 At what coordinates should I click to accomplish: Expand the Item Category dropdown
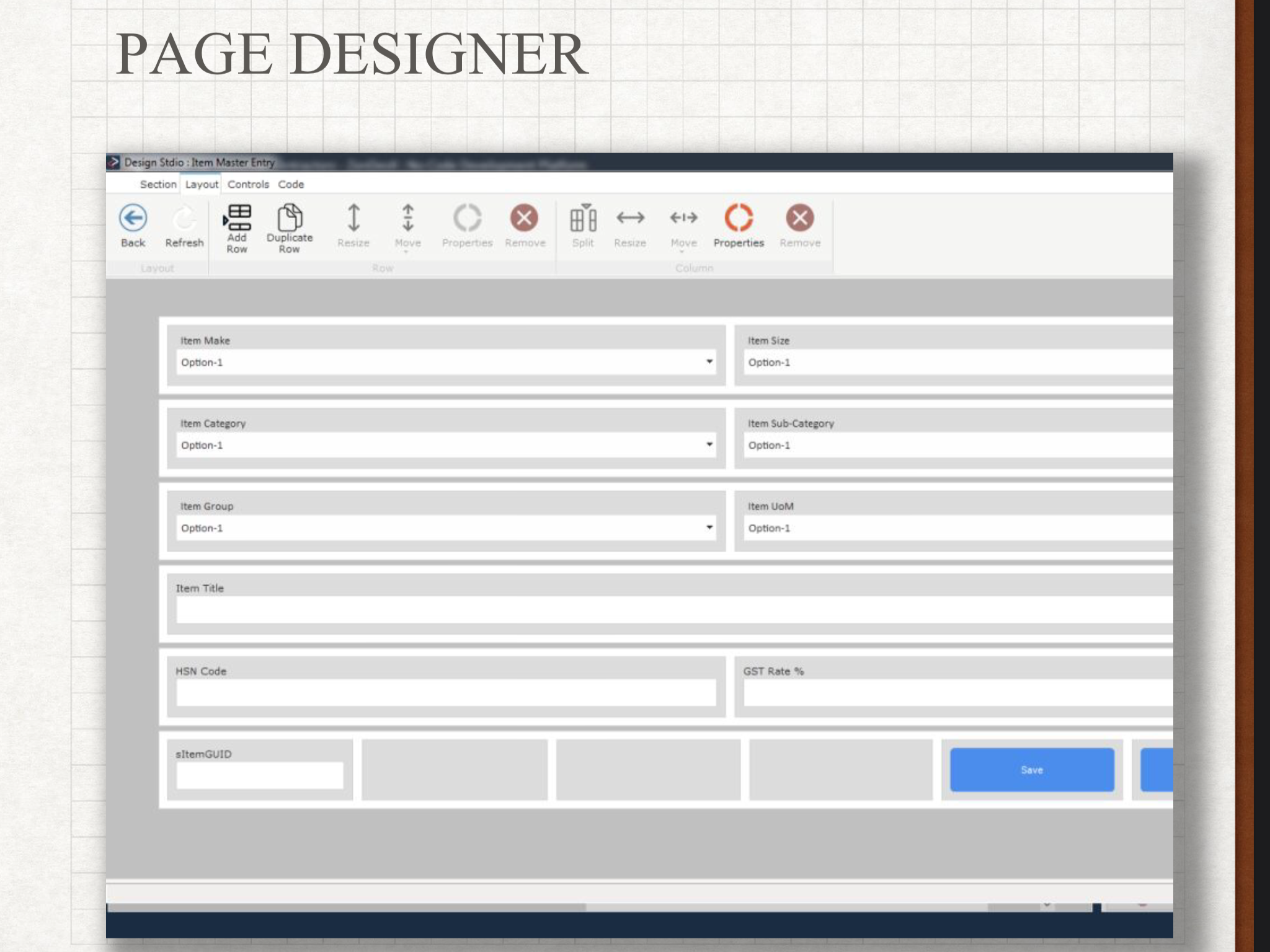tap(709, 445)
